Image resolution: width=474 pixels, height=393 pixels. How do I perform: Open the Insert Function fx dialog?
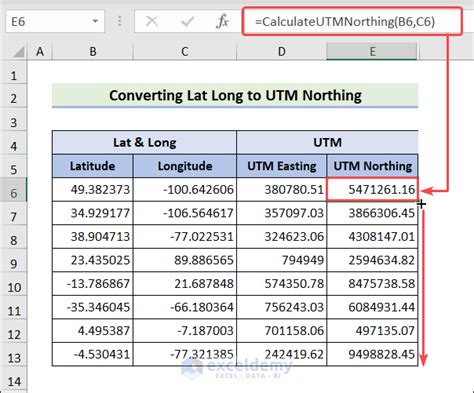(x=222, y=22)
